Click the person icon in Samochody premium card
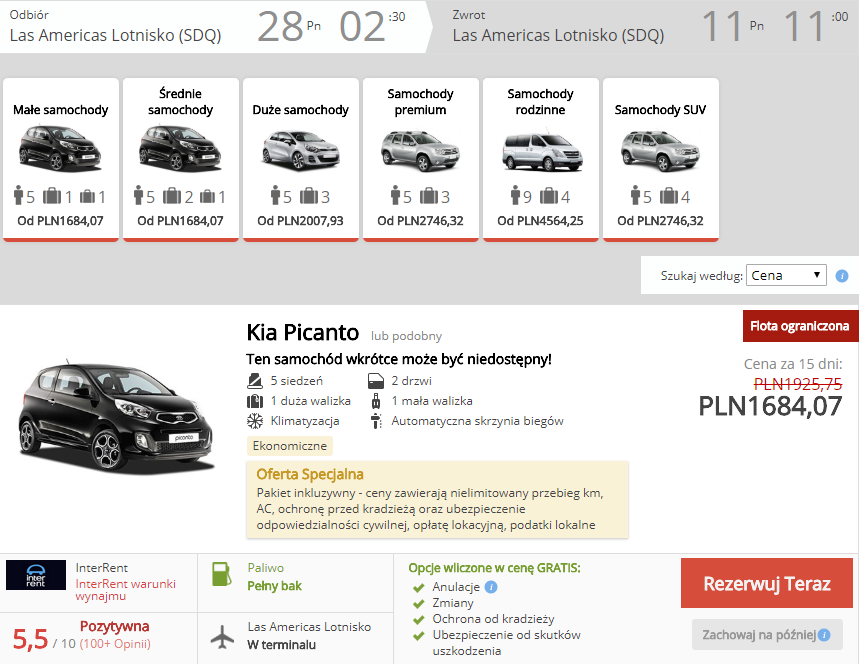Screen dimensions: 859x664 click(396, 195)
